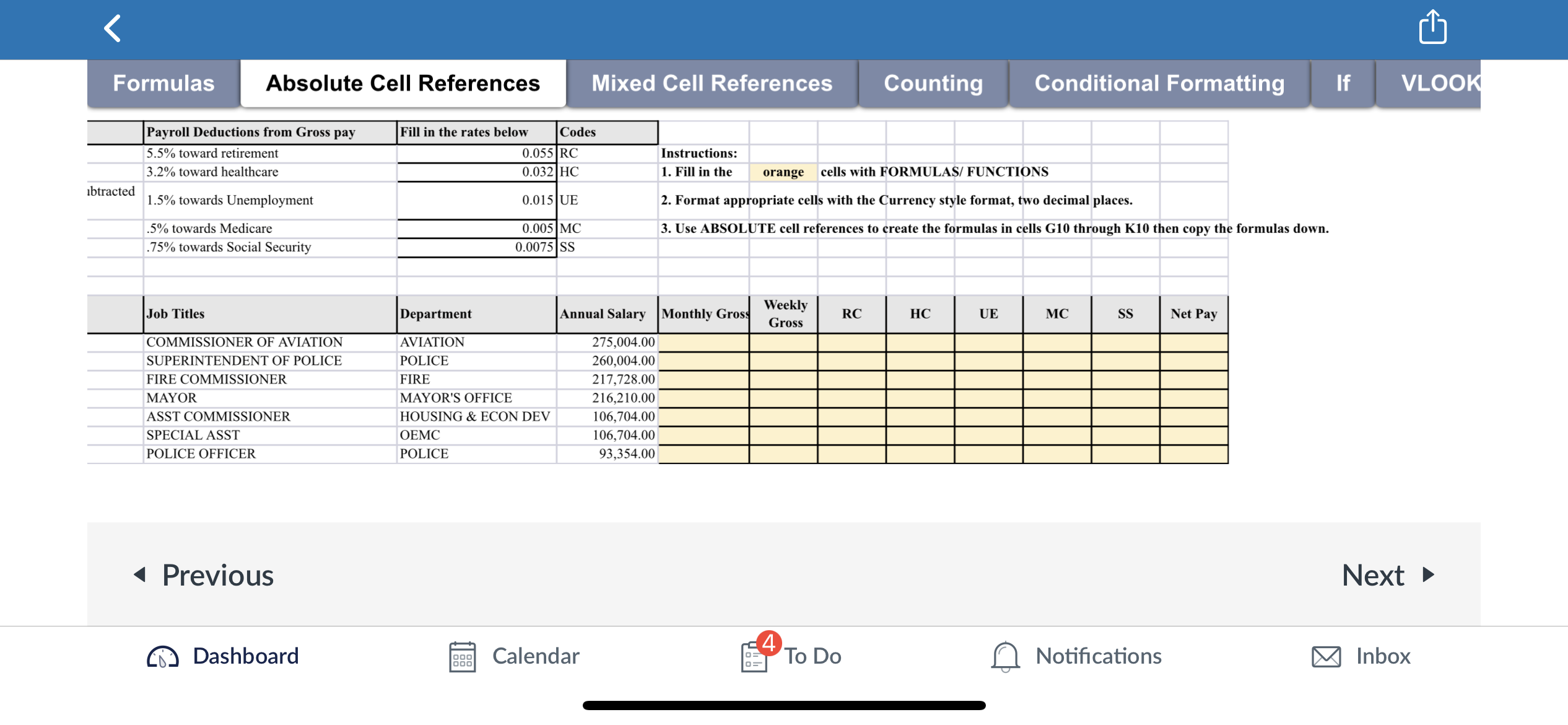Go to the Next page

click(1372, 575)
